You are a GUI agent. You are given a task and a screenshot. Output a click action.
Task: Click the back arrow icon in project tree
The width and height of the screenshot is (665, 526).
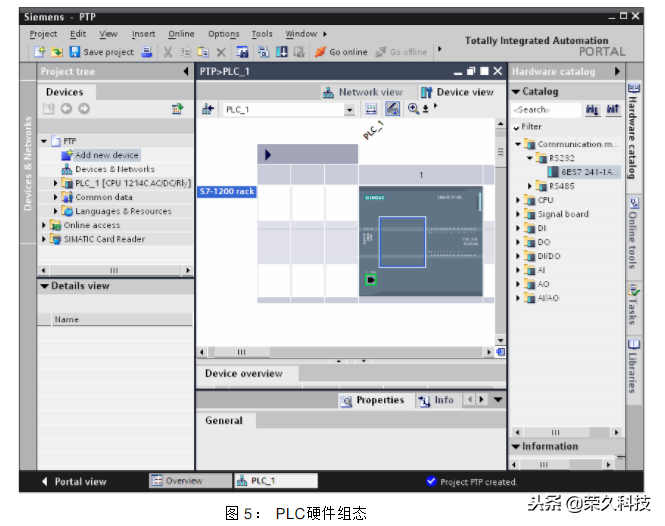[x=66, y=109]
